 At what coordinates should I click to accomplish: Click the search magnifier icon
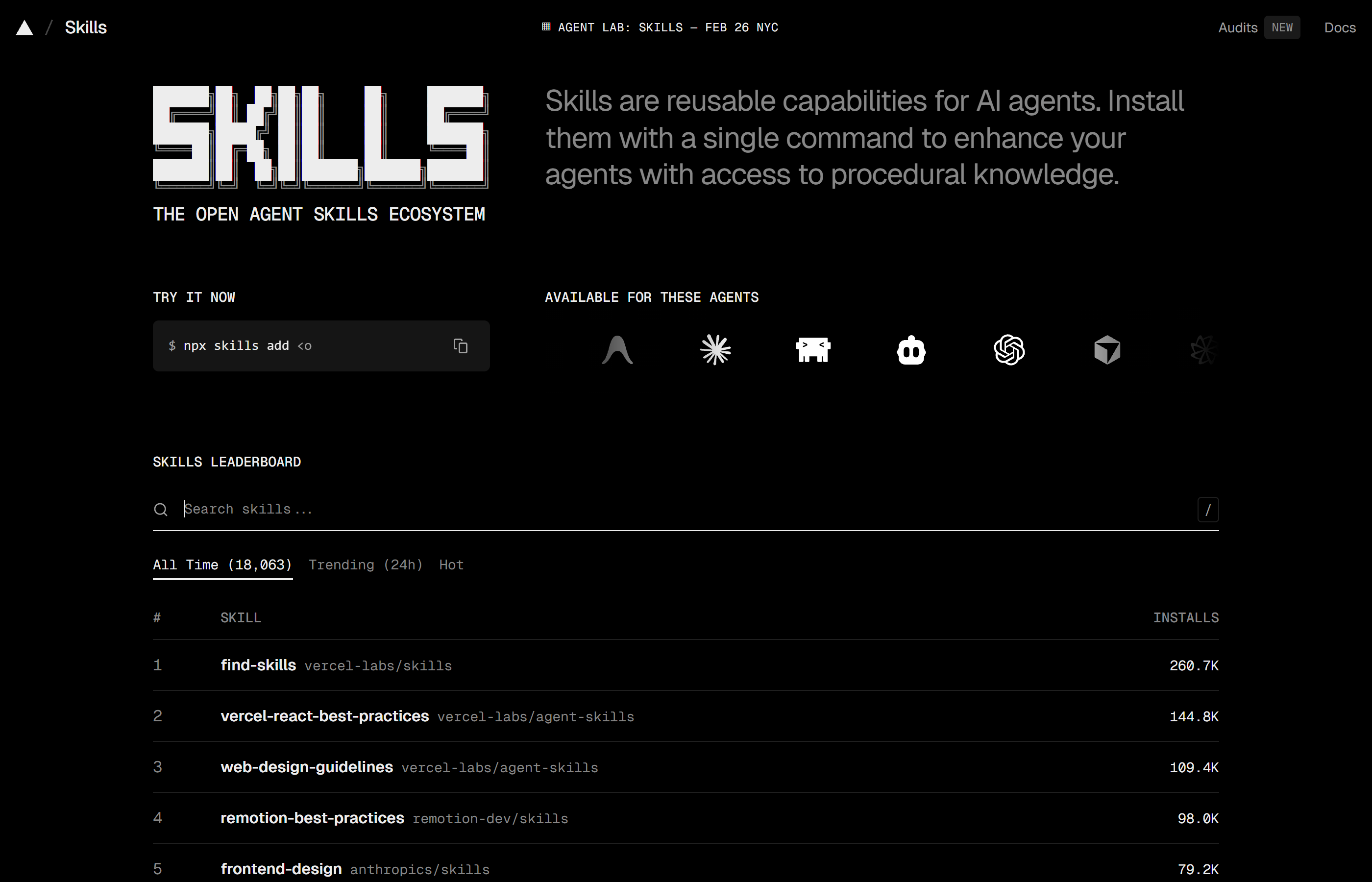coord(161,509)
